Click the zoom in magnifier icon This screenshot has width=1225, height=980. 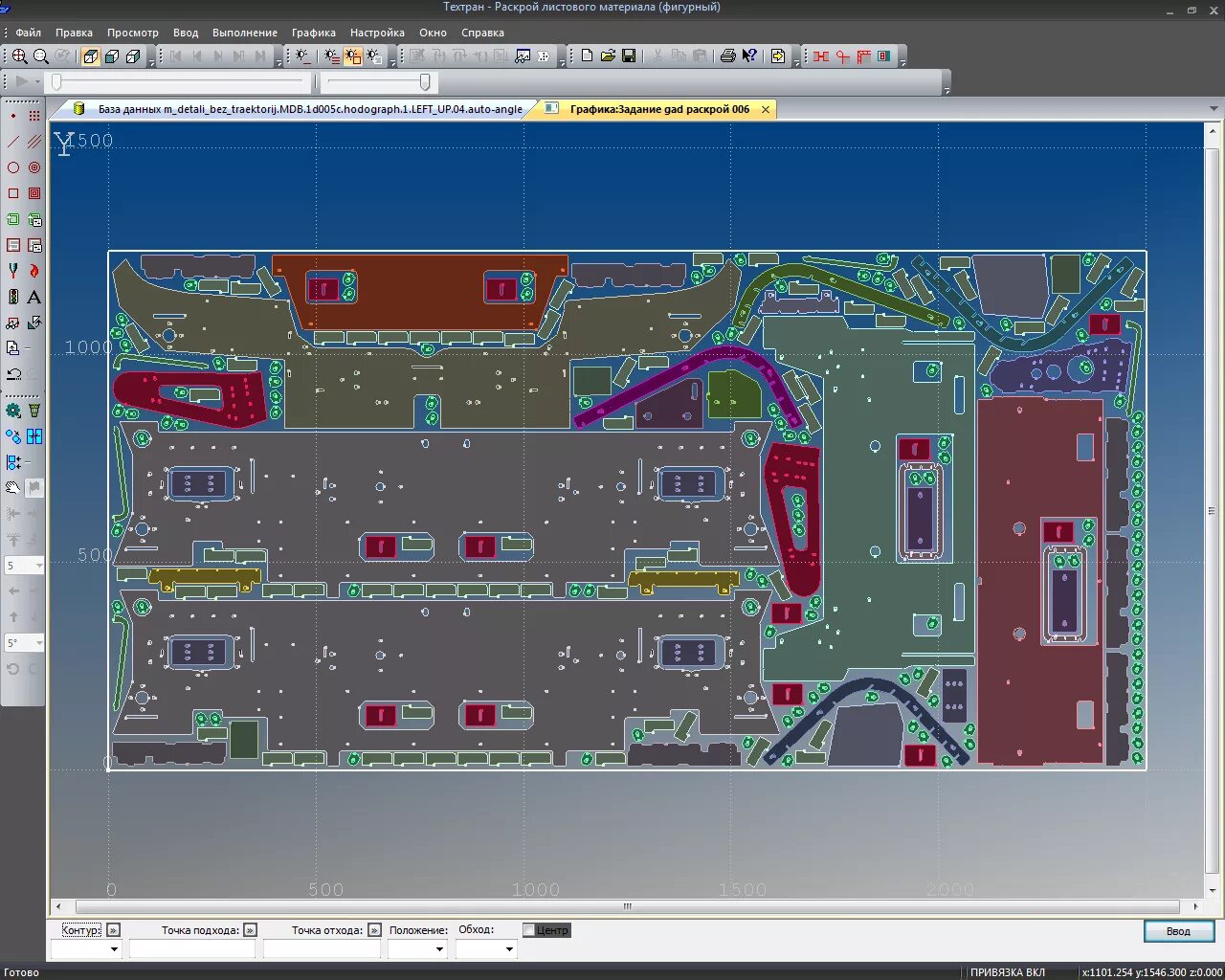pos(19,56)
